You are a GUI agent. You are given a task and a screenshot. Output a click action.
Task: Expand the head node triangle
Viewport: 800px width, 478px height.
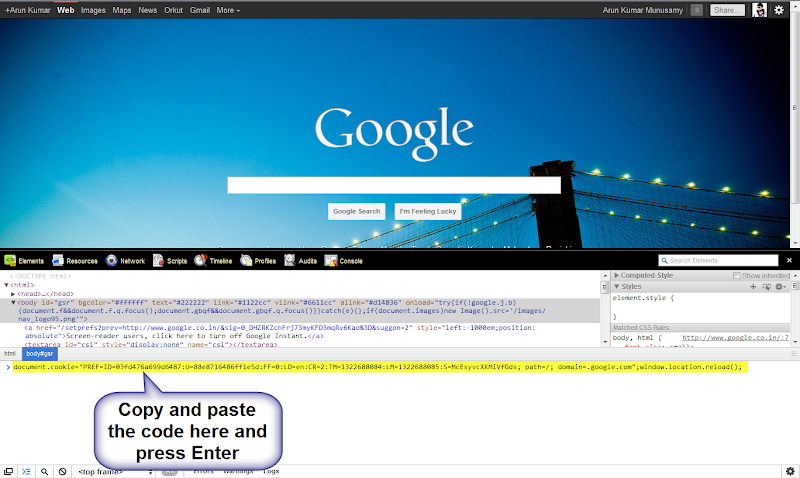pos(13,294)
